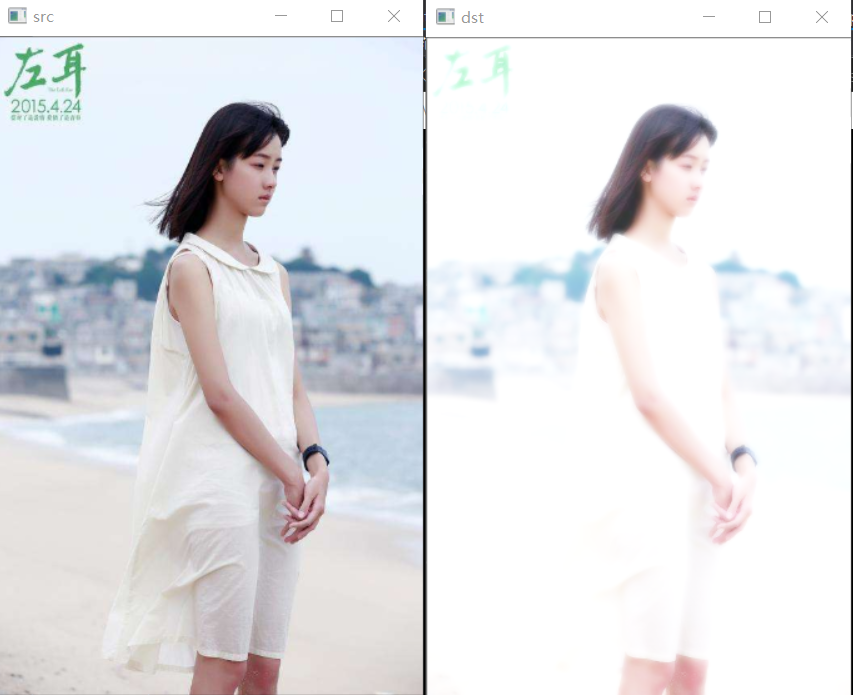Click the dst window title text

pyautogui.click(x=472, y=18)
